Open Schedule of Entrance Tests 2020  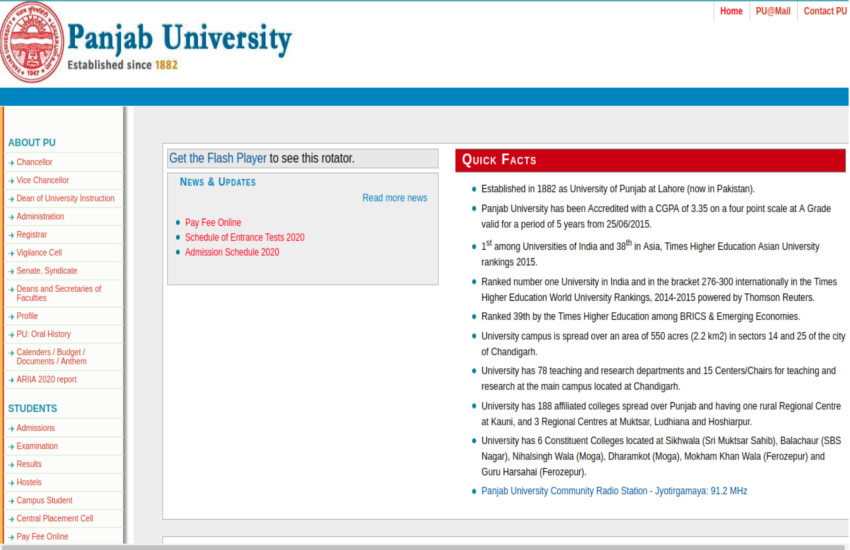coord(244,237)
